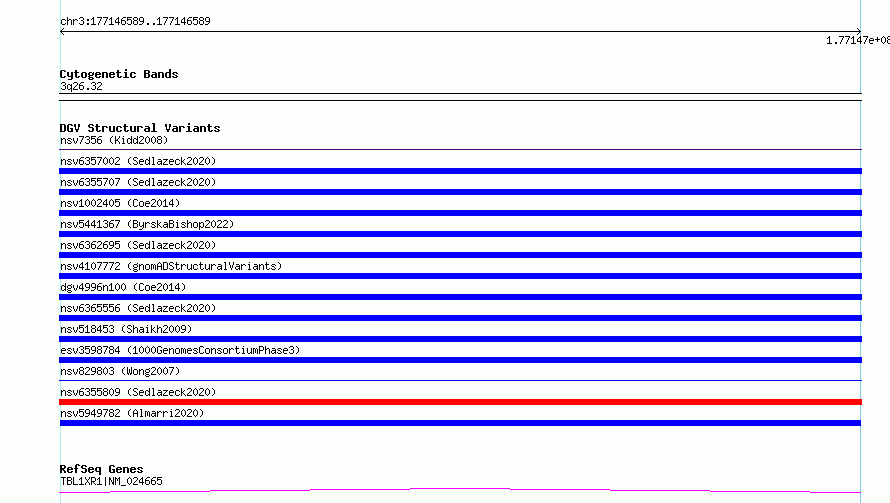
Task: Click the 1.77147e+08 scale value
Action: 858,40
